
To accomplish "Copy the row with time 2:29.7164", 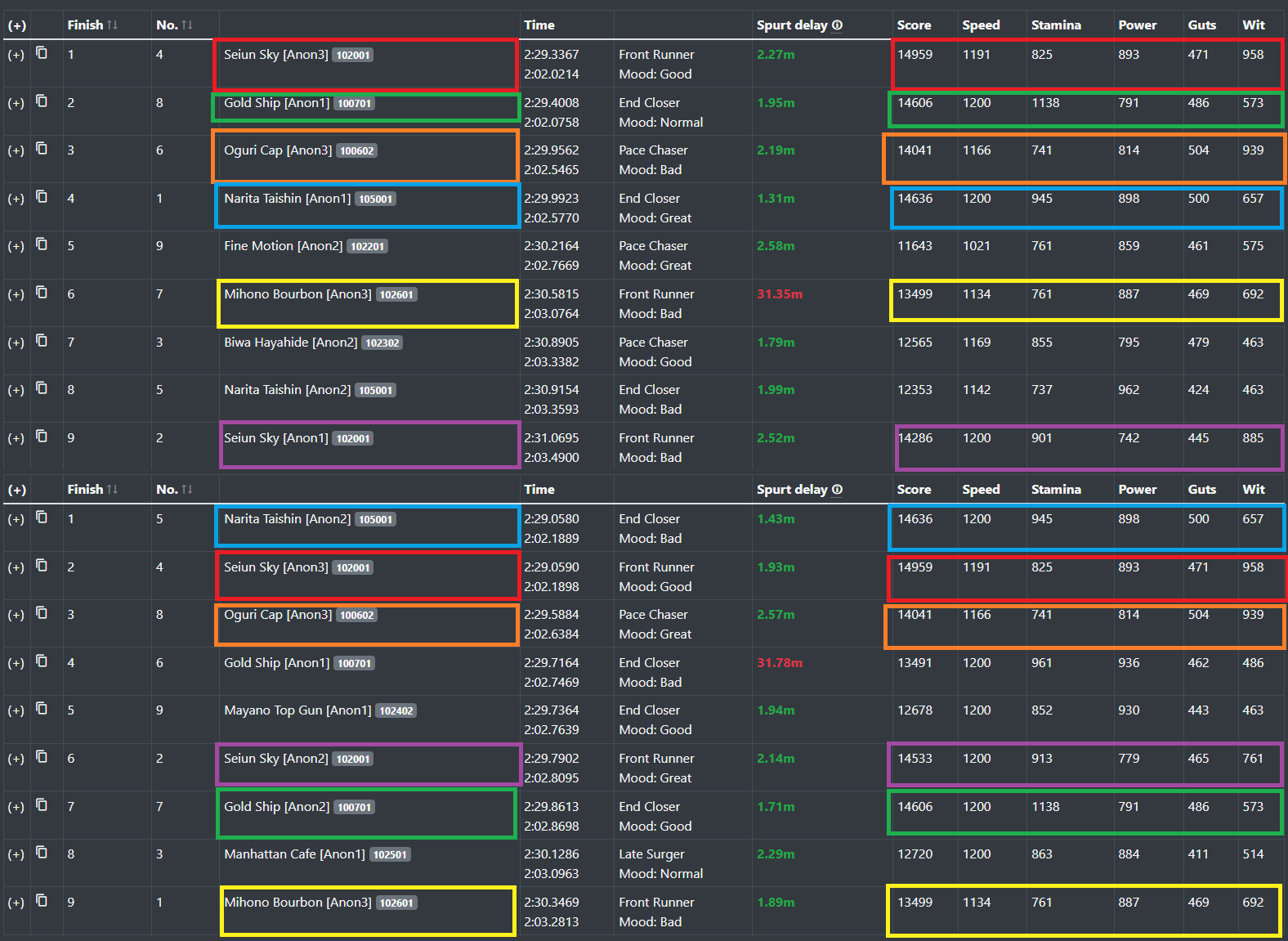I will [x=42, y=661].
